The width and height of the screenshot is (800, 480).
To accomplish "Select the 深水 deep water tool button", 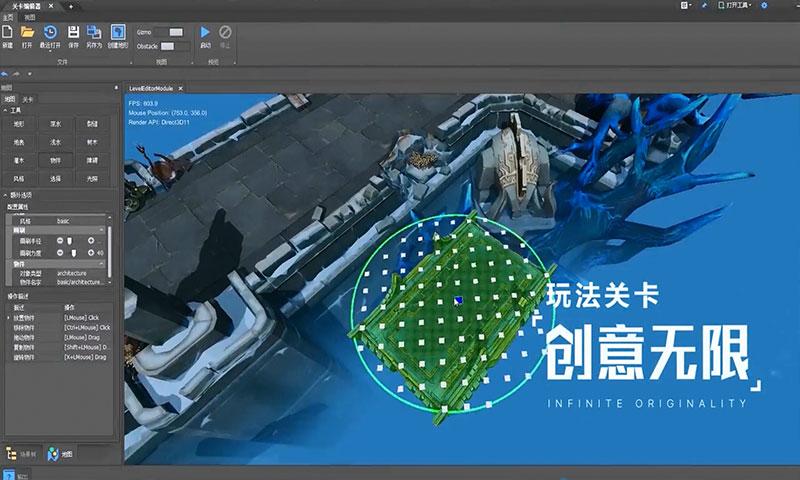I will coord(55,124).
